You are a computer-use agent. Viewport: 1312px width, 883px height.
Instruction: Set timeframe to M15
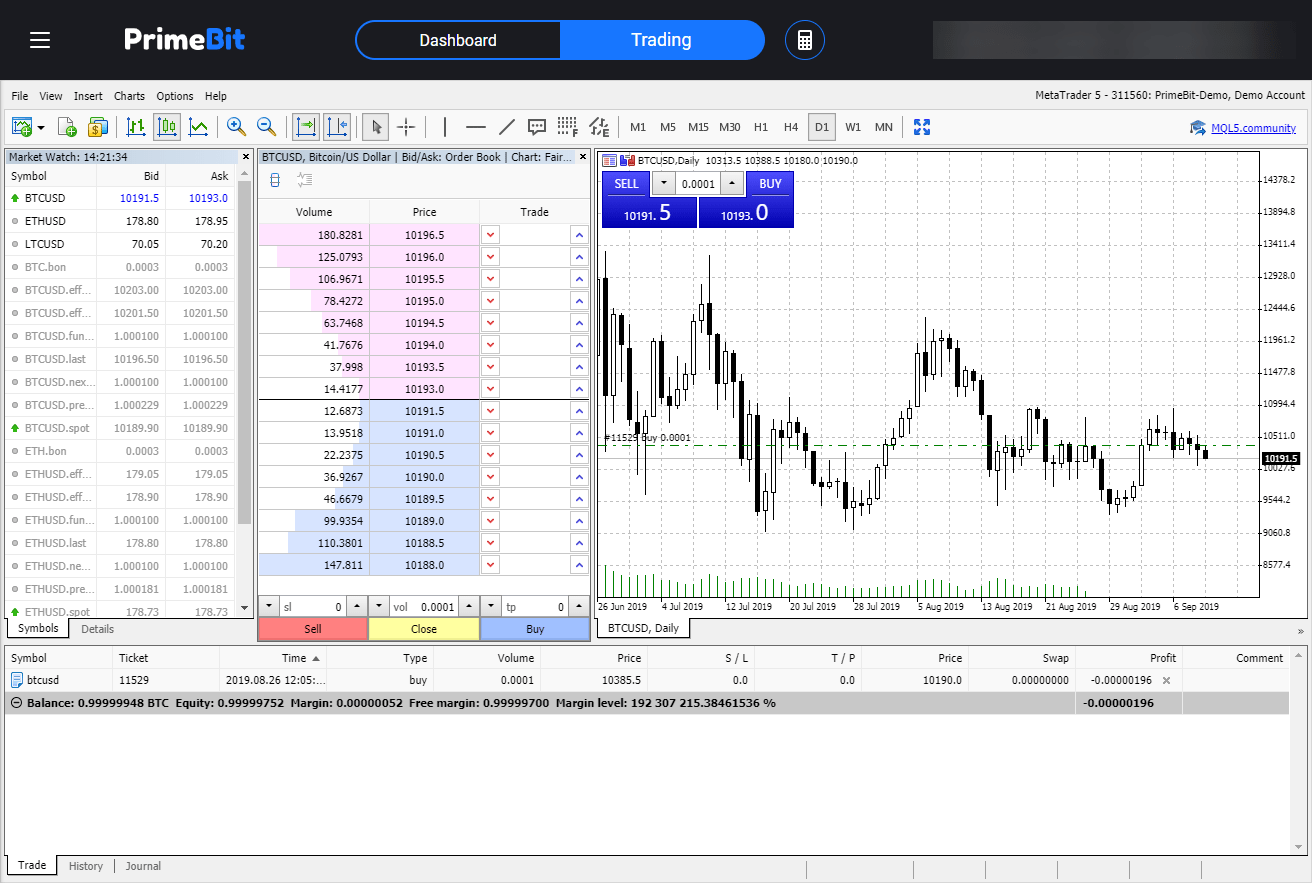click(x=698, y=127)
